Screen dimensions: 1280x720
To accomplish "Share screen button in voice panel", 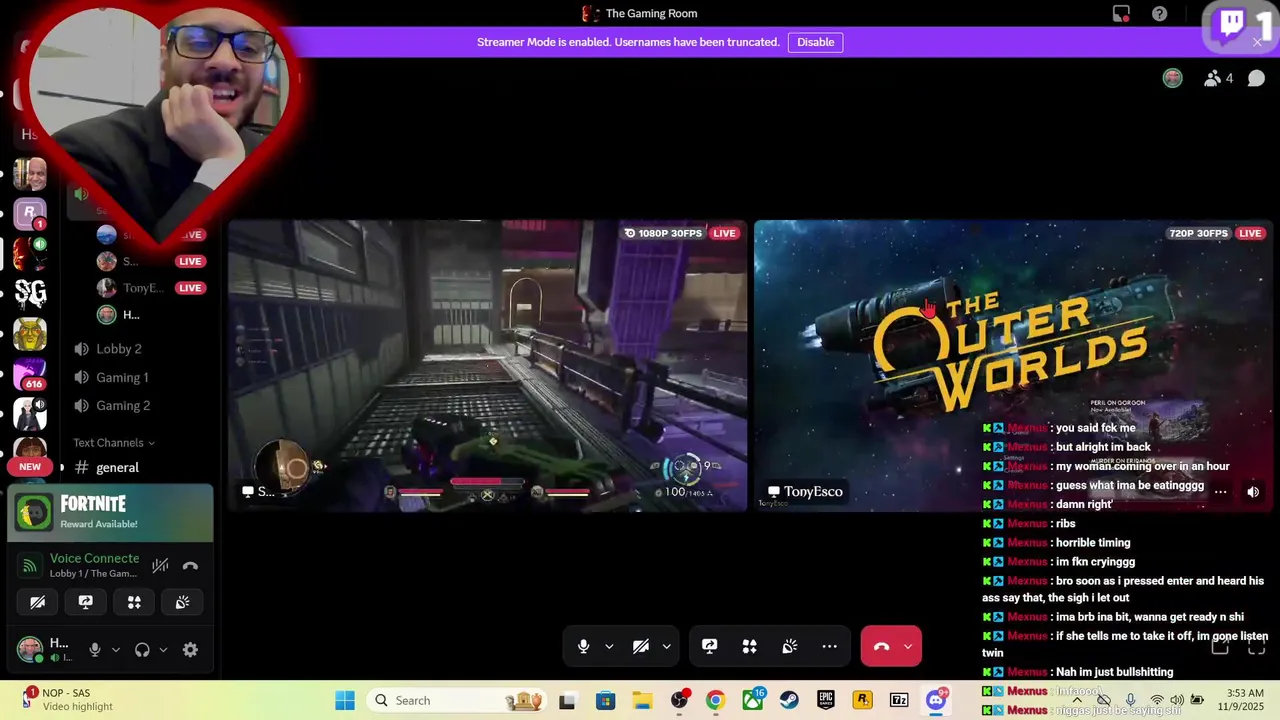I will 86,602.
